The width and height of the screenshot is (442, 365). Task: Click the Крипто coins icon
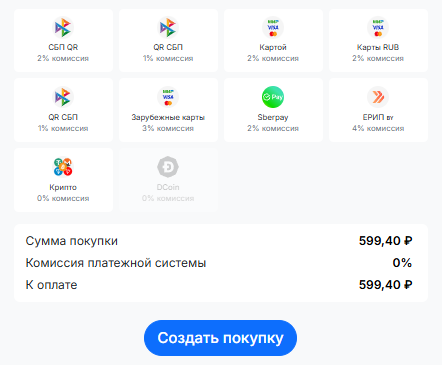(63, 167)
